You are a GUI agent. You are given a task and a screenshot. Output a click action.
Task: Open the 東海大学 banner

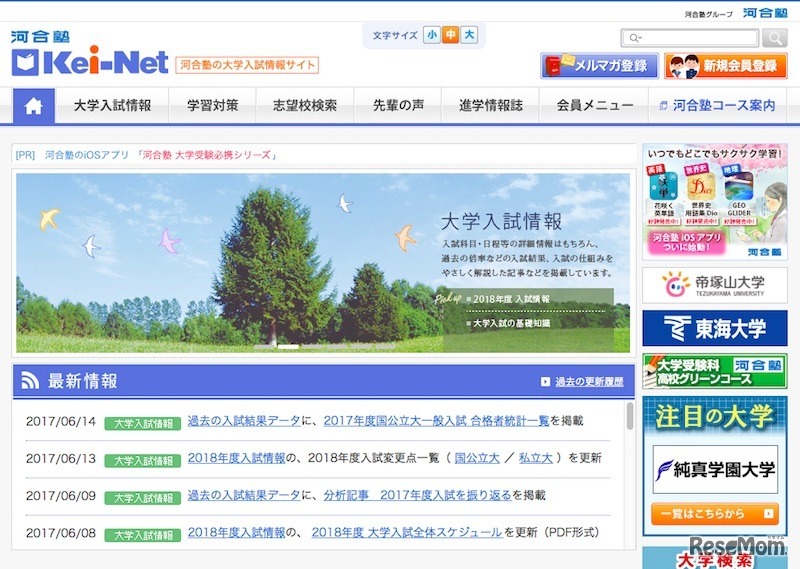tap(714, 328)
